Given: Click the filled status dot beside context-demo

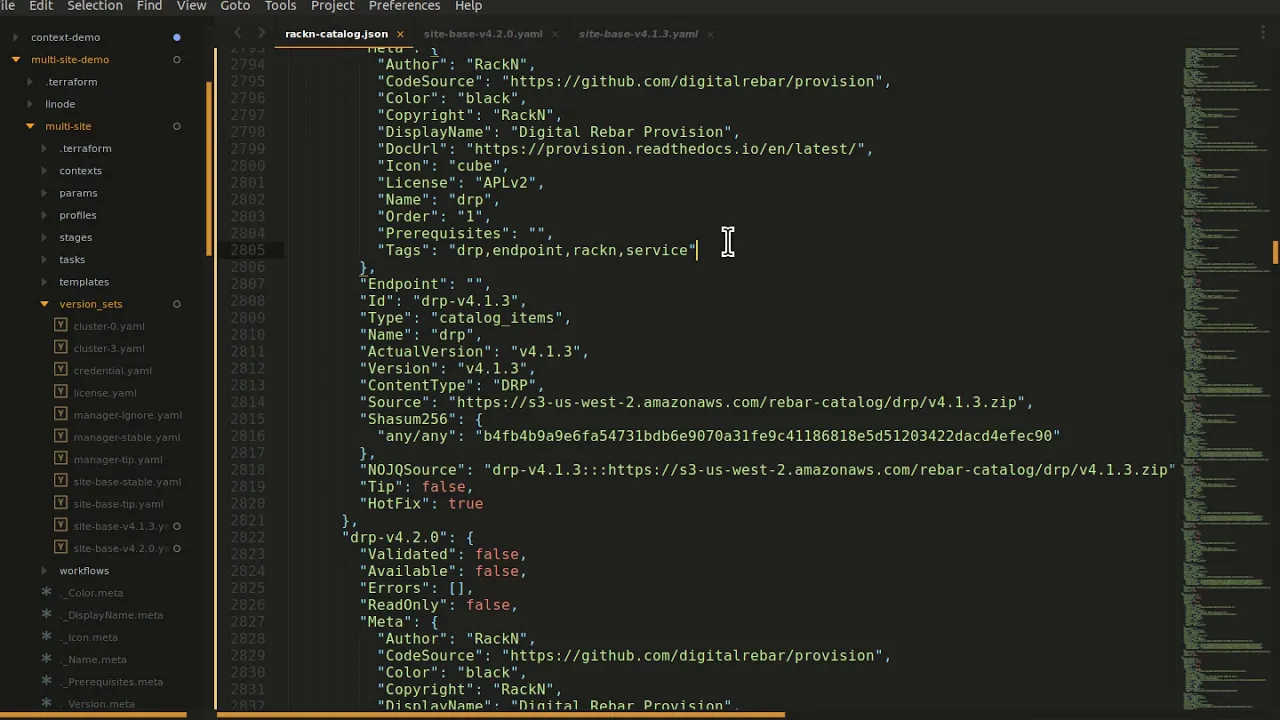Looking at the screenshot, I should [177, 37].
